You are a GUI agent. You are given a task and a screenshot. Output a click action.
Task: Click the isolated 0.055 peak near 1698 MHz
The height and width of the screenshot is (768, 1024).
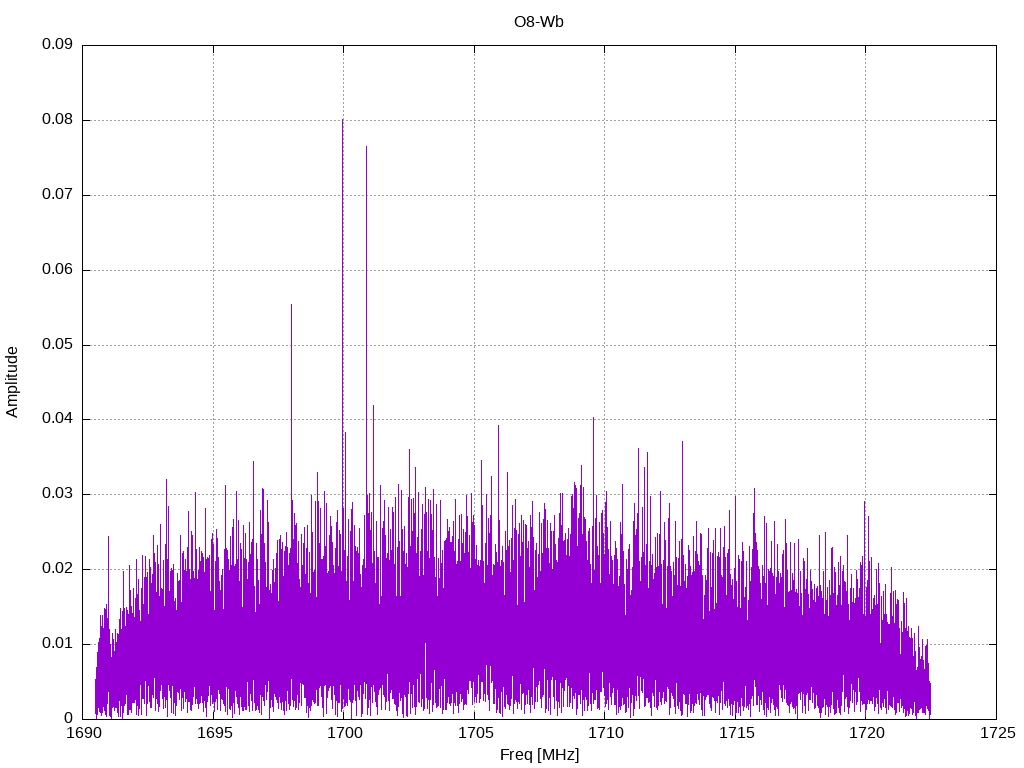292,306
